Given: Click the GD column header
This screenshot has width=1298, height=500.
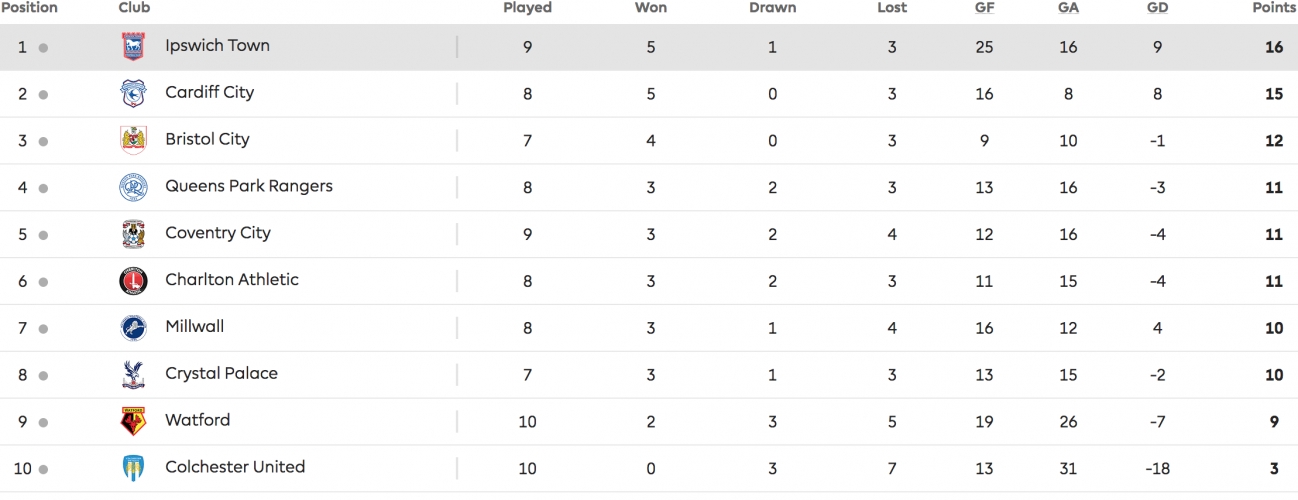Looking at the screenshot, I should [1157, 8].
